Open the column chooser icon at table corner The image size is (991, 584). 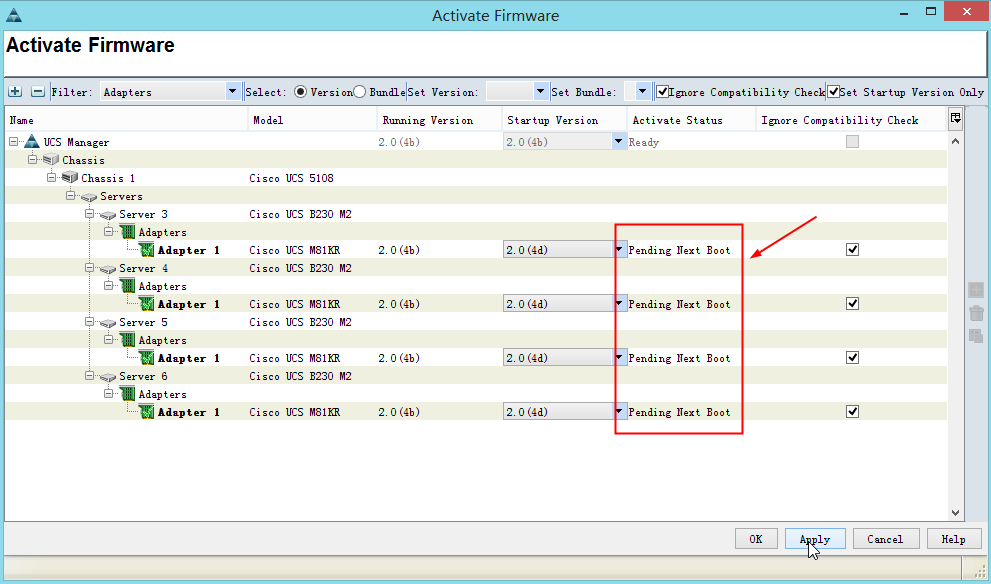click(x=955, y=118)
